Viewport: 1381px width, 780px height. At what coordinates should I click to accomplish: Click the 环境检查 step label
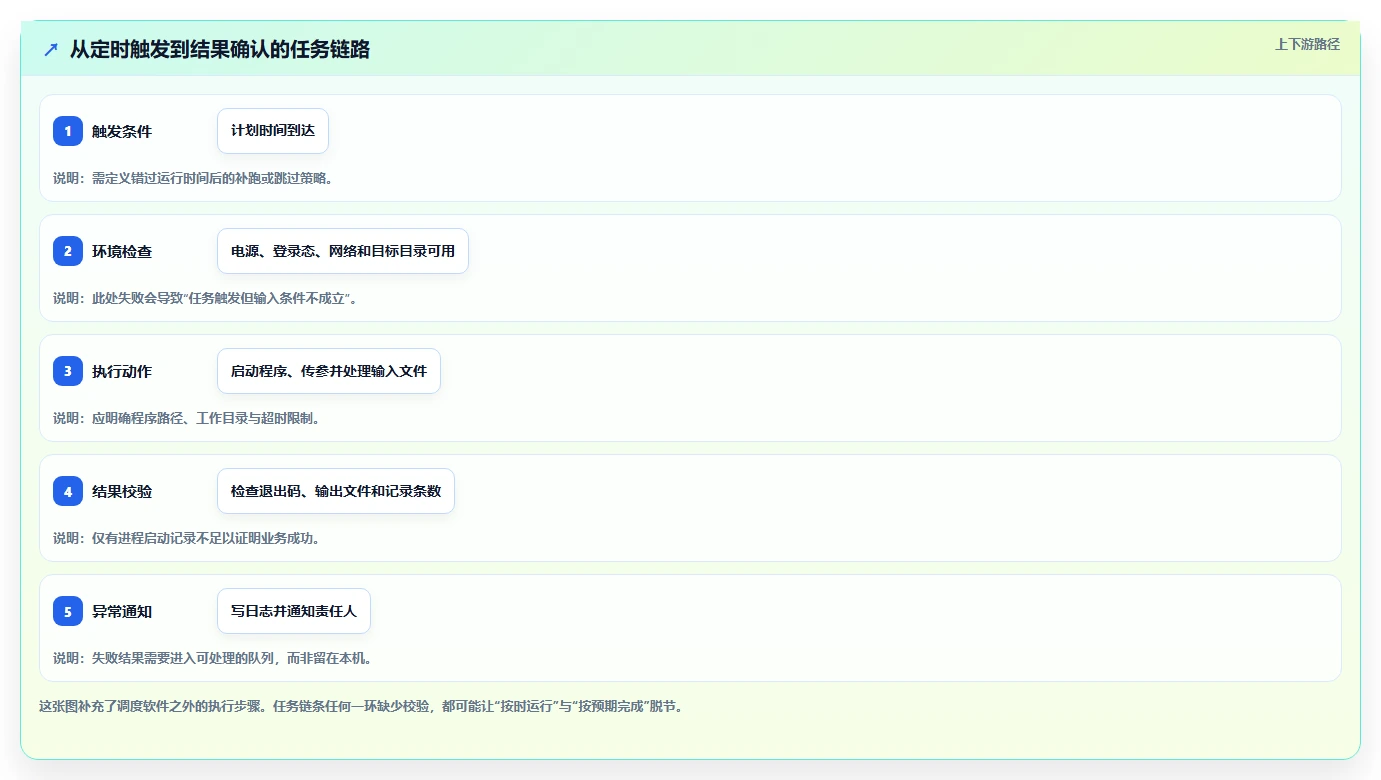pyautogui.click(x=122, y=251)
